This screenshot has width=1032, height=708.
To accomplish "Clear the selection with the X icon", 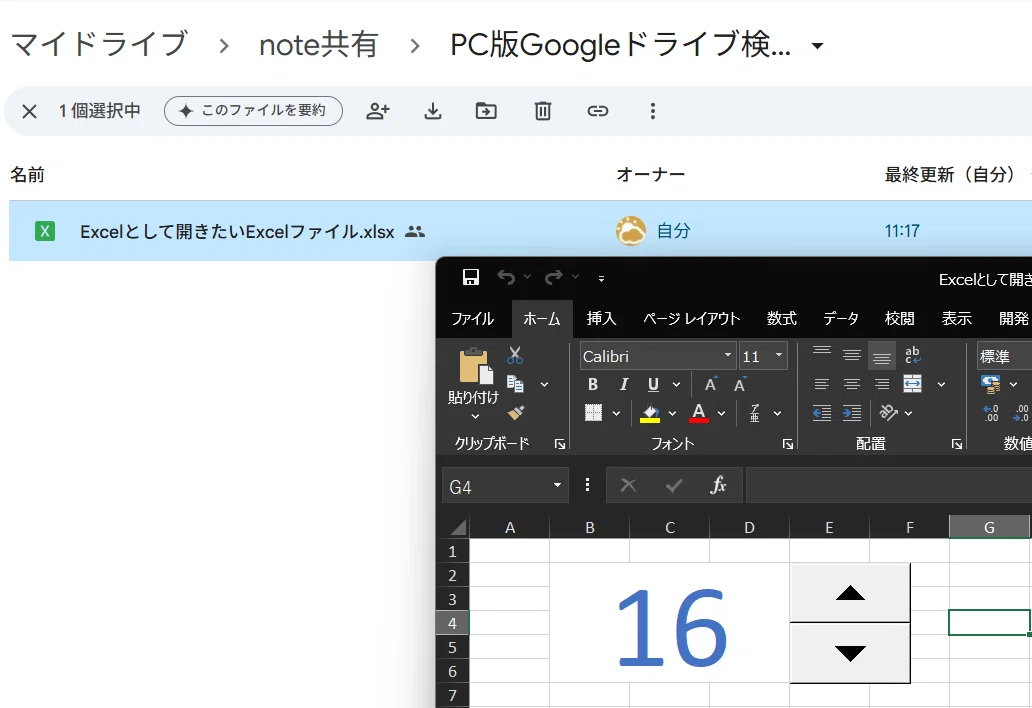I will [x=29, y=111].
